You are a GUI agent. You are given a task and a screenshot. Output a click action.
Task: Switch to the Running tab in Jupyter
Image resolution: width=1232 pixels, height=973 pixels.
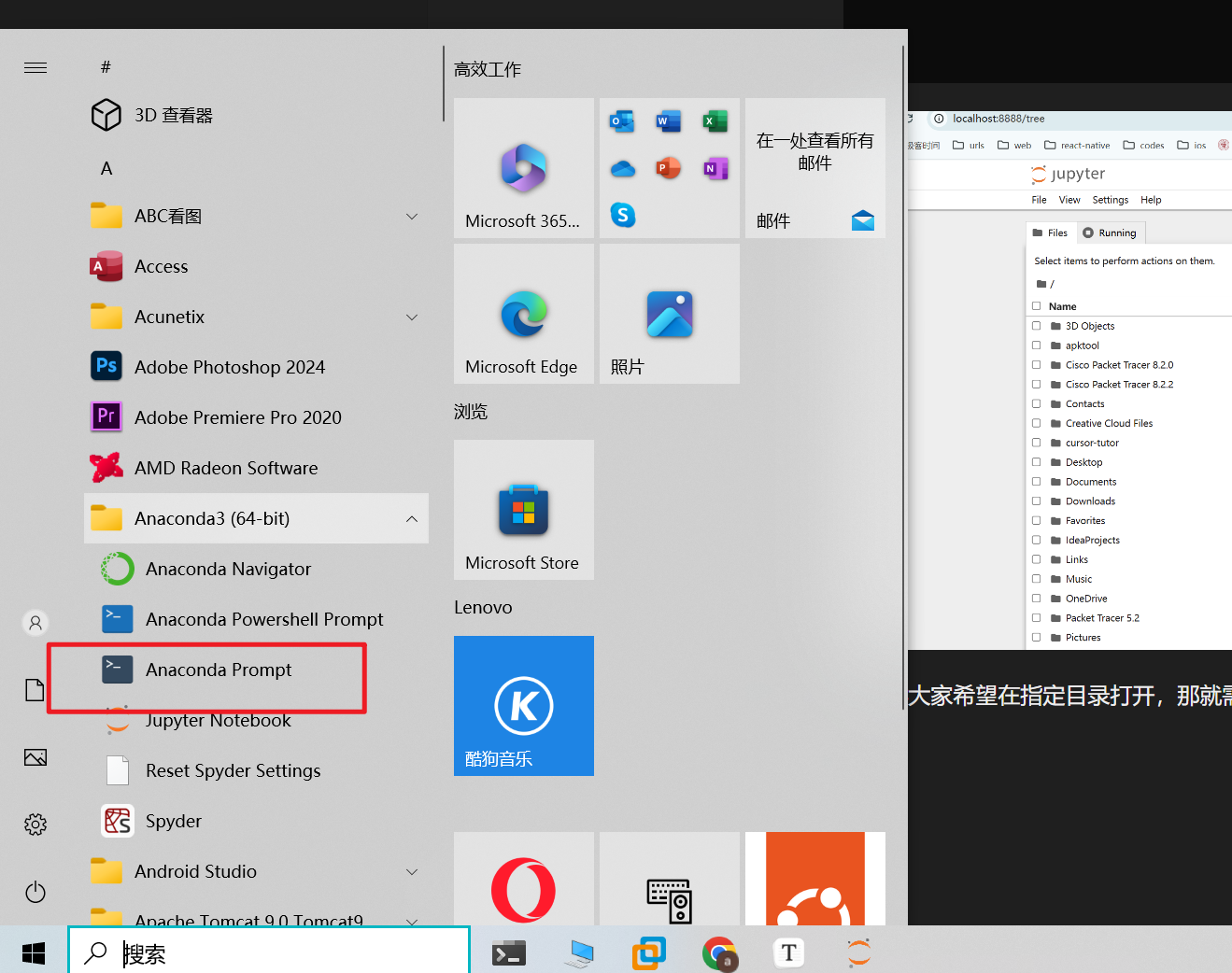(1109, 233)
